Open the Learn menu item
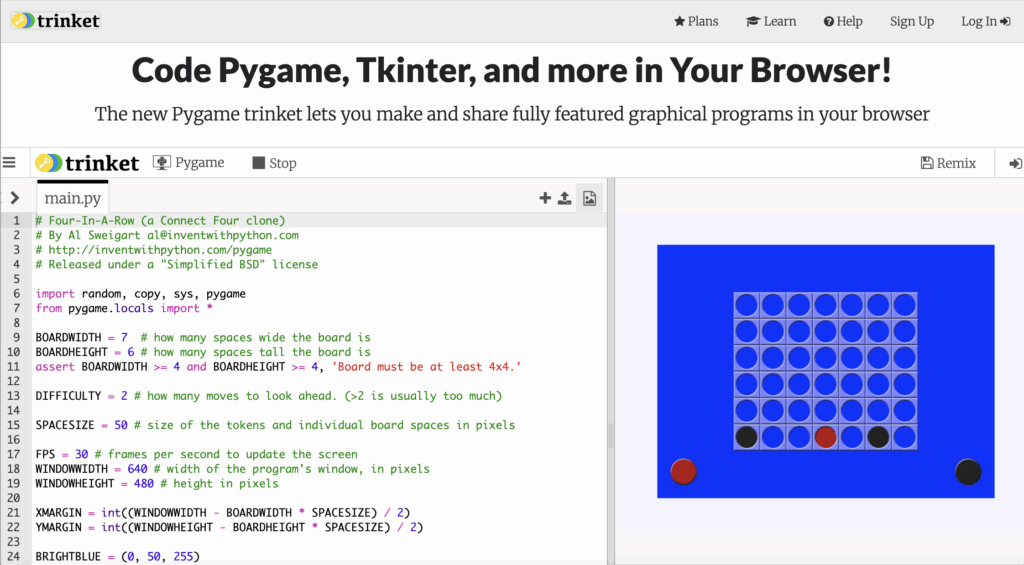1024x565 pixels. (770, 21)
